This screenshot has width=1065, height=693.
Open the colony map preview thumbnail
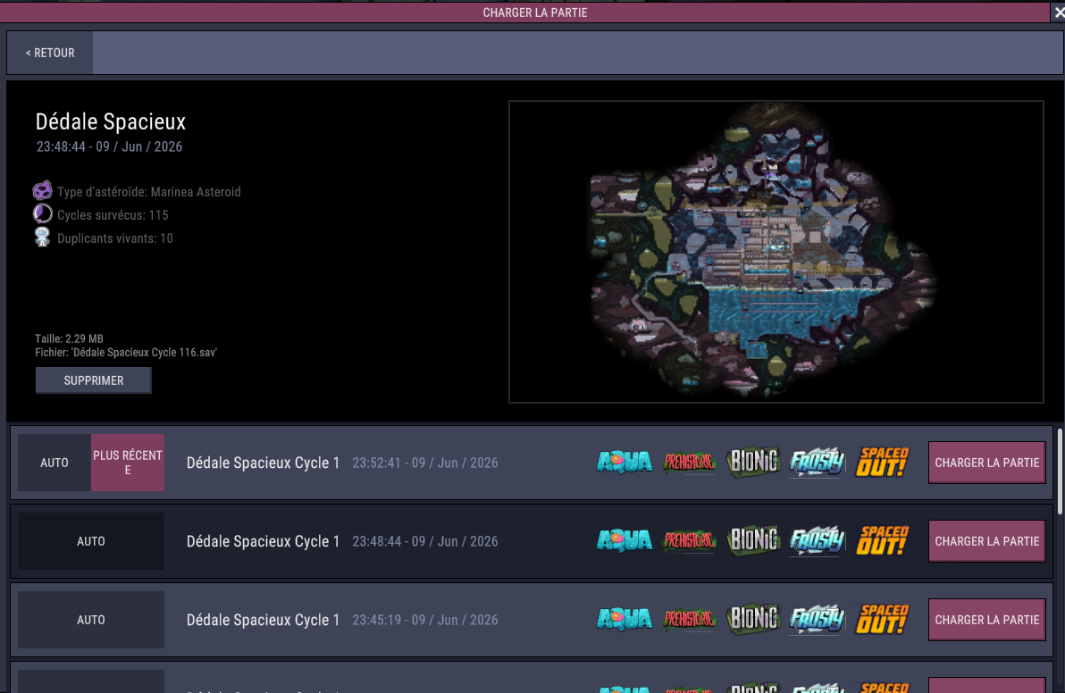776,252
